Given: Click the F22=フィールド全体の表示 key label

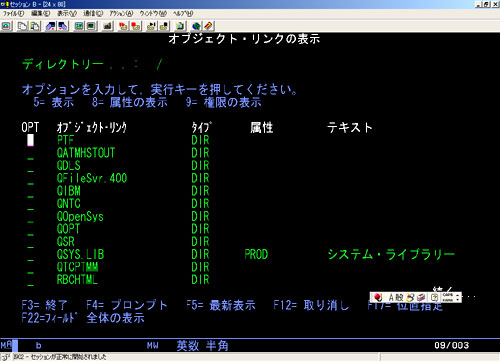Looking at the screenshot, I should (83, 318).
